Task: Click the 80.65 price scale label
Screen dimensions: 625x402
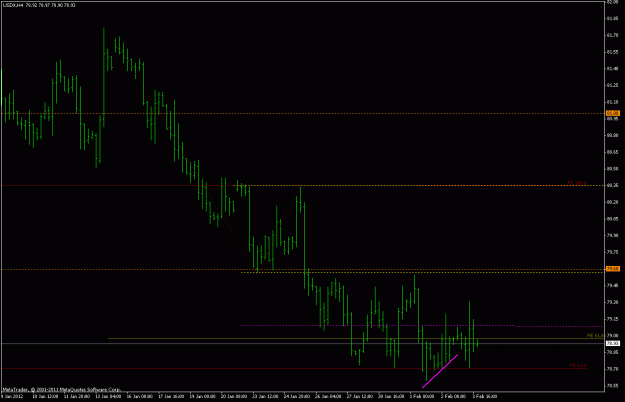Action: coord(613,152)
